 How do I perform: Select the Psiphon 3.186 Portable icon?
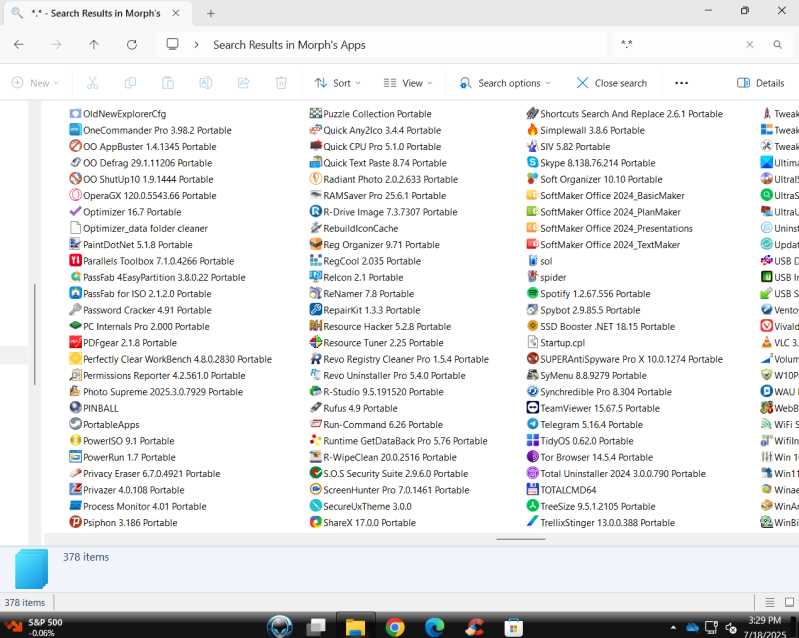tap(75, 522)
